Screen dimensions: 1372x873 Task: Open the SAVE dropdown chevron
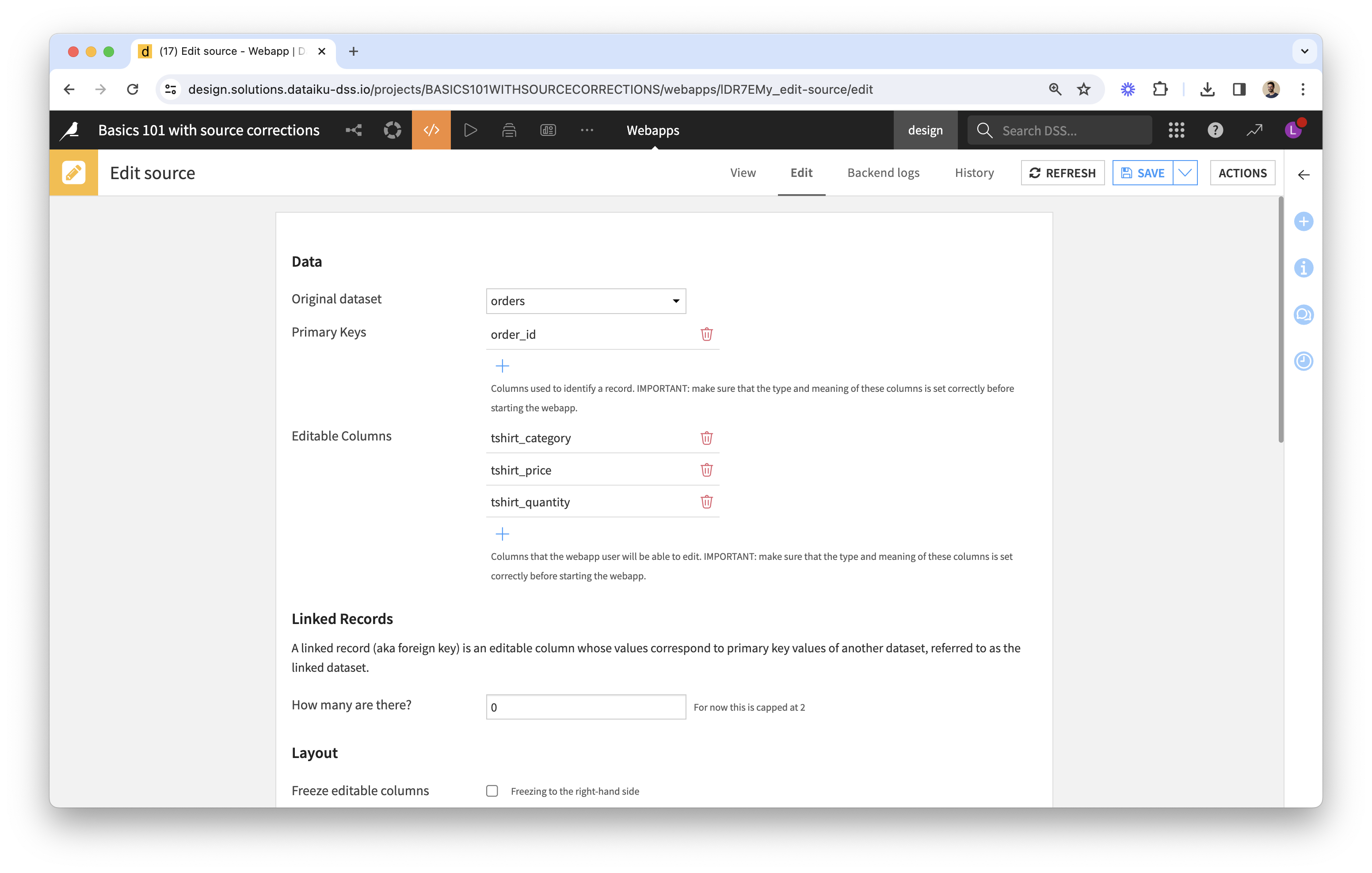(1185, 173)
